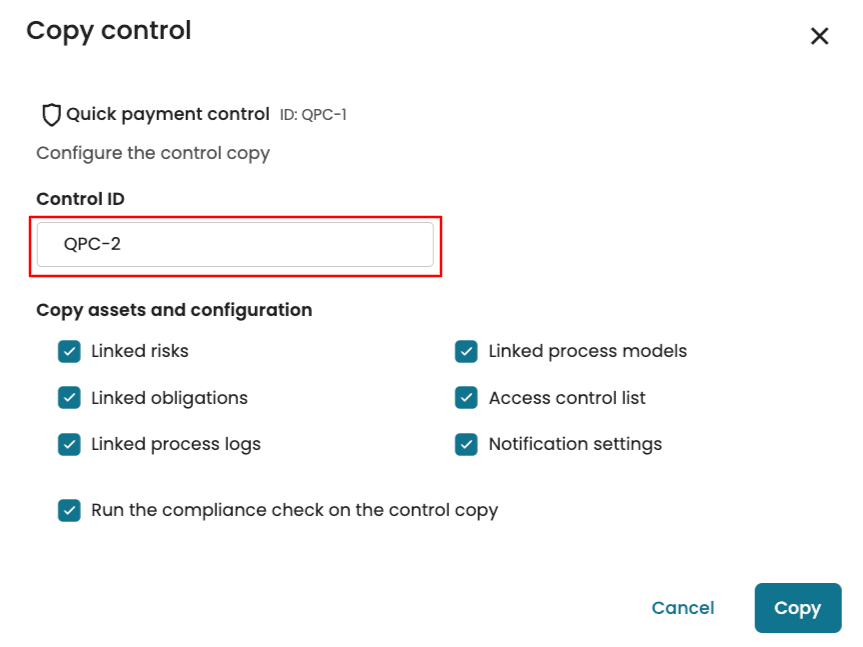
Task: Click the Copy button to confirm
Action: click(x=797, y=608)
